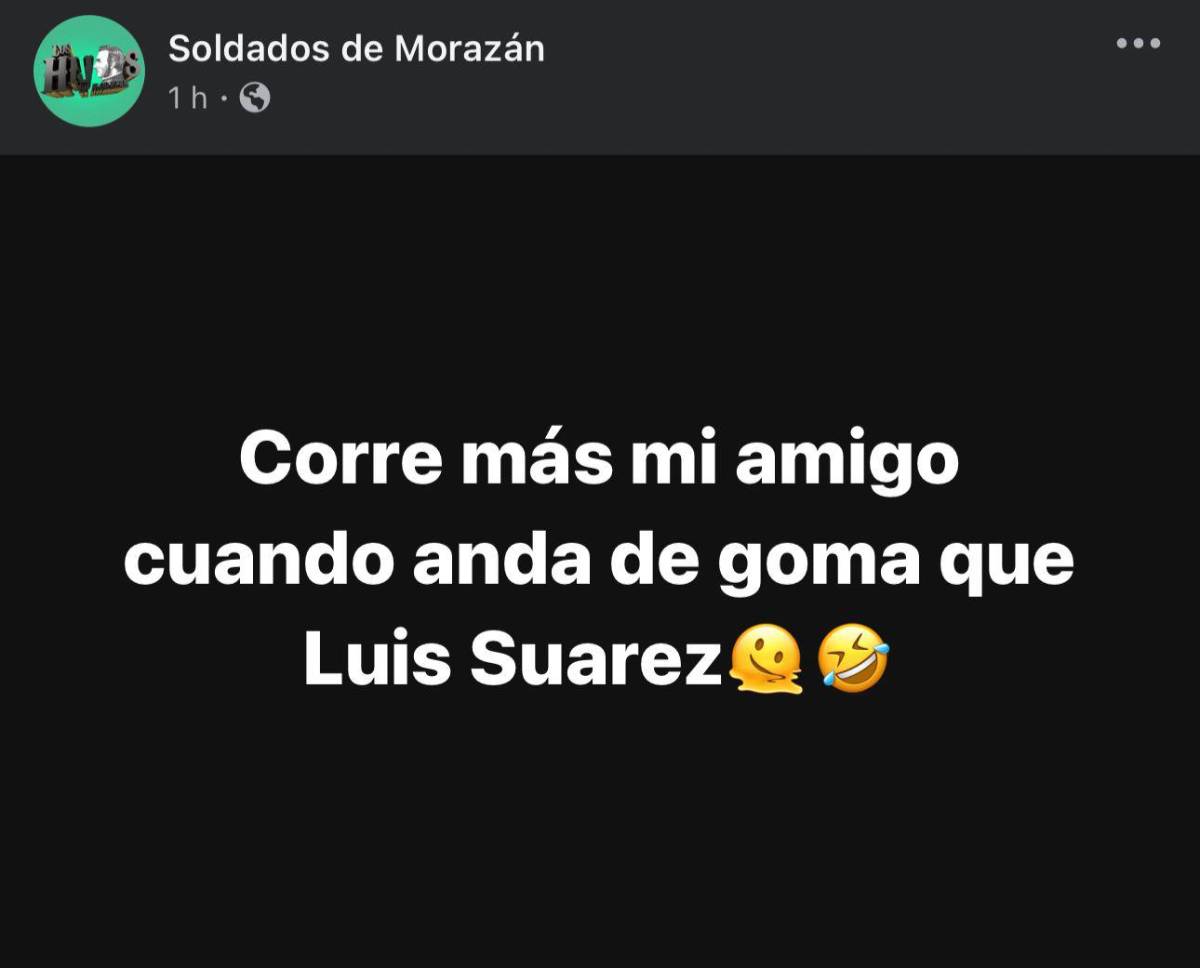Screen dimensions: 1200x968
Task: Open the Soldados de Morazán page name
Action: 356,48
